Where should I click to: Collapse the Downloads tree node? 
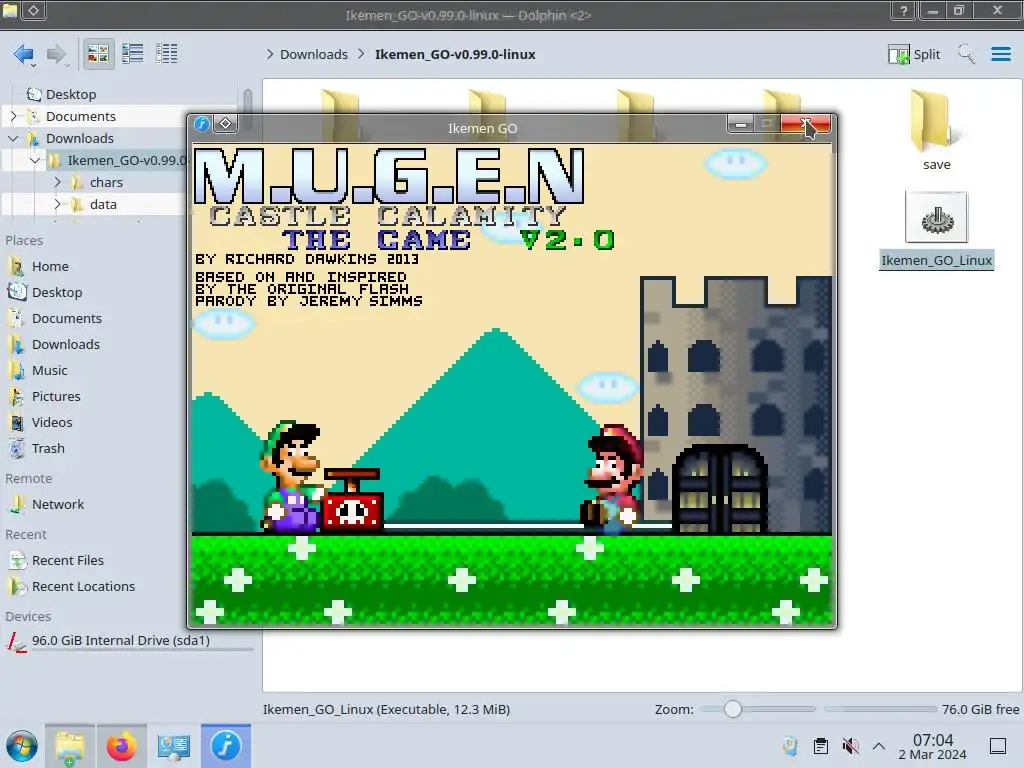pyautogui.click(x=13, y=138)
